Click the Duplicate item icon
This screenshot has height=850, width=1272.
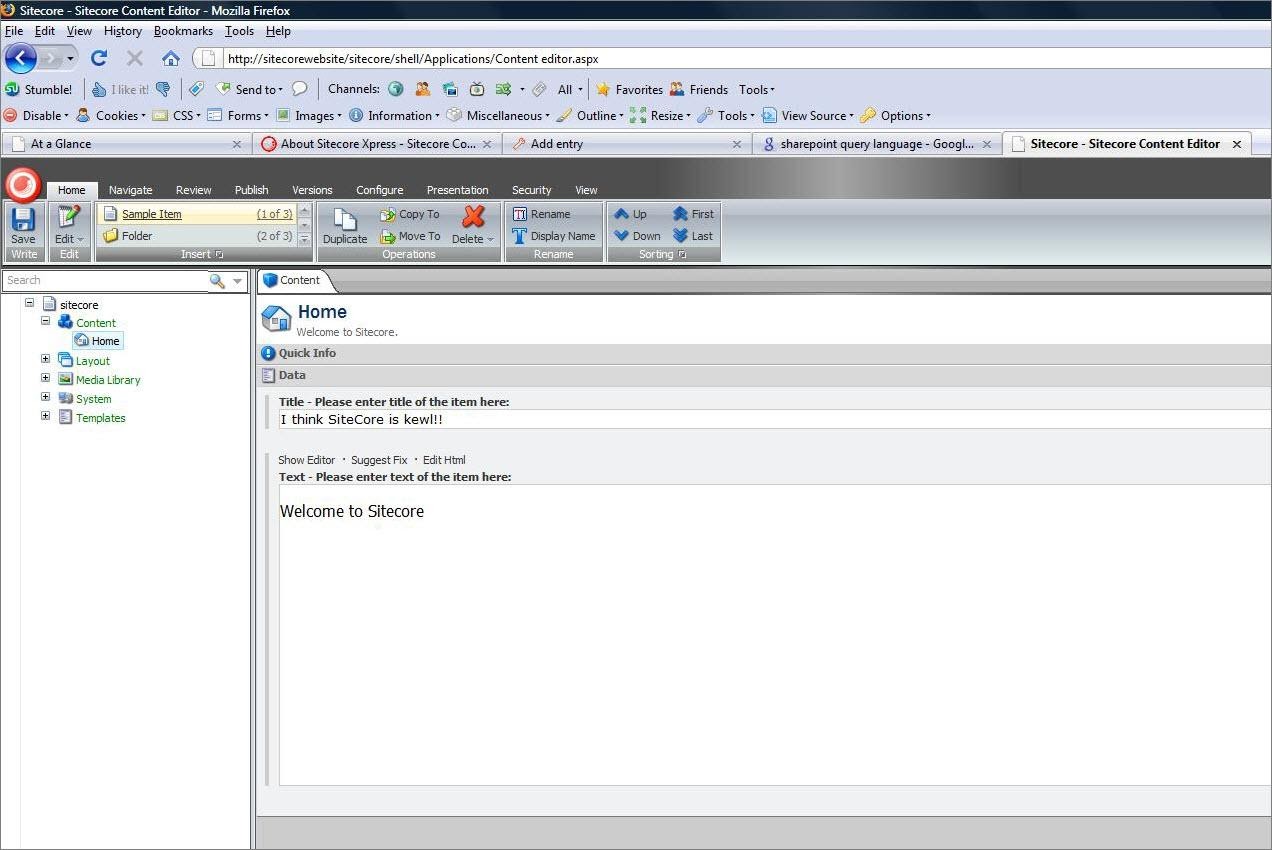(344, 220)
